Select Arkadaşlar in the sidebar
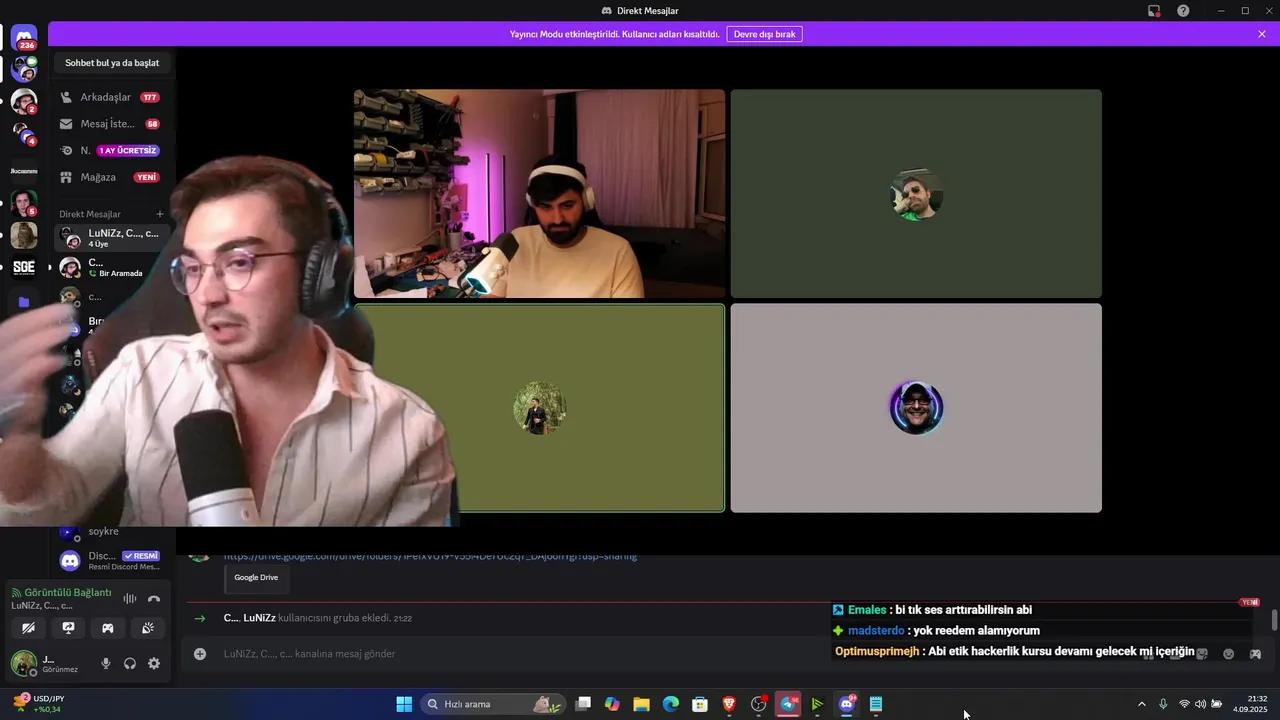Viewport: 1280px width, 720px height. tap(105, 96)
